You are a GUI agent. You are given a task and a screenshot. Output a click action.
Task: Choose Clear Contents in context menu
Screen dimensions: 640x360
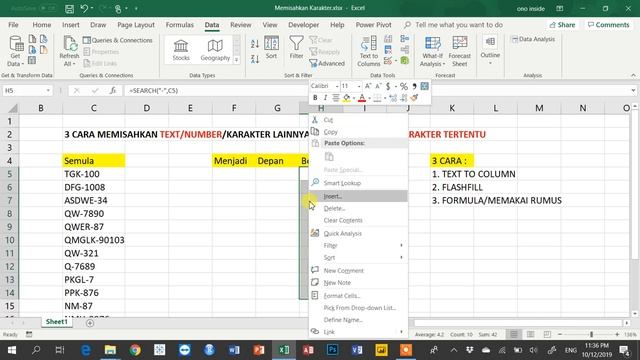coord(358,220)
